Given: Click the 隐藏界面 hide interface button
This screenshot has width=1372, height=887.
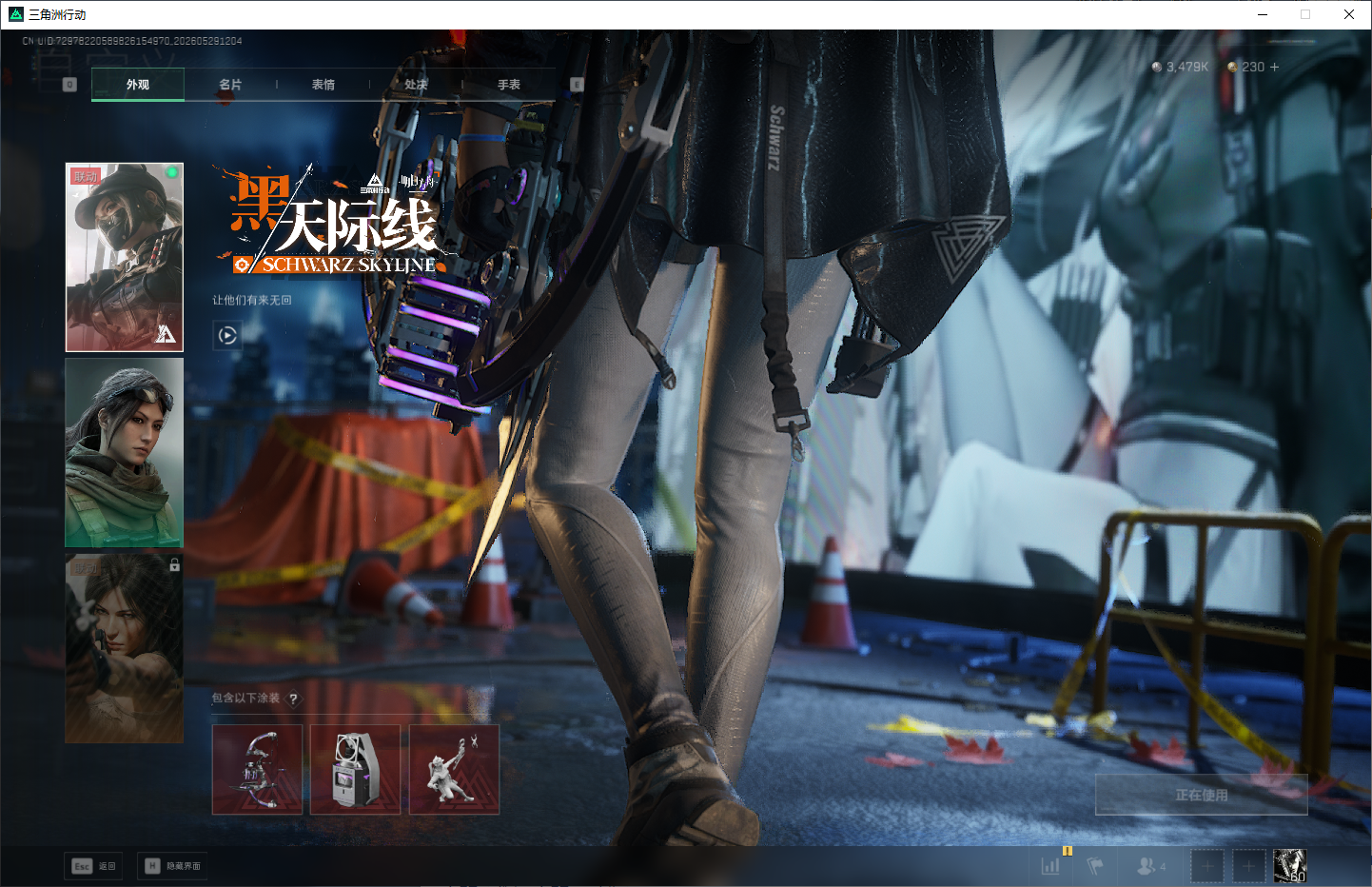Looking at the screenshot, I should (172, 866).
